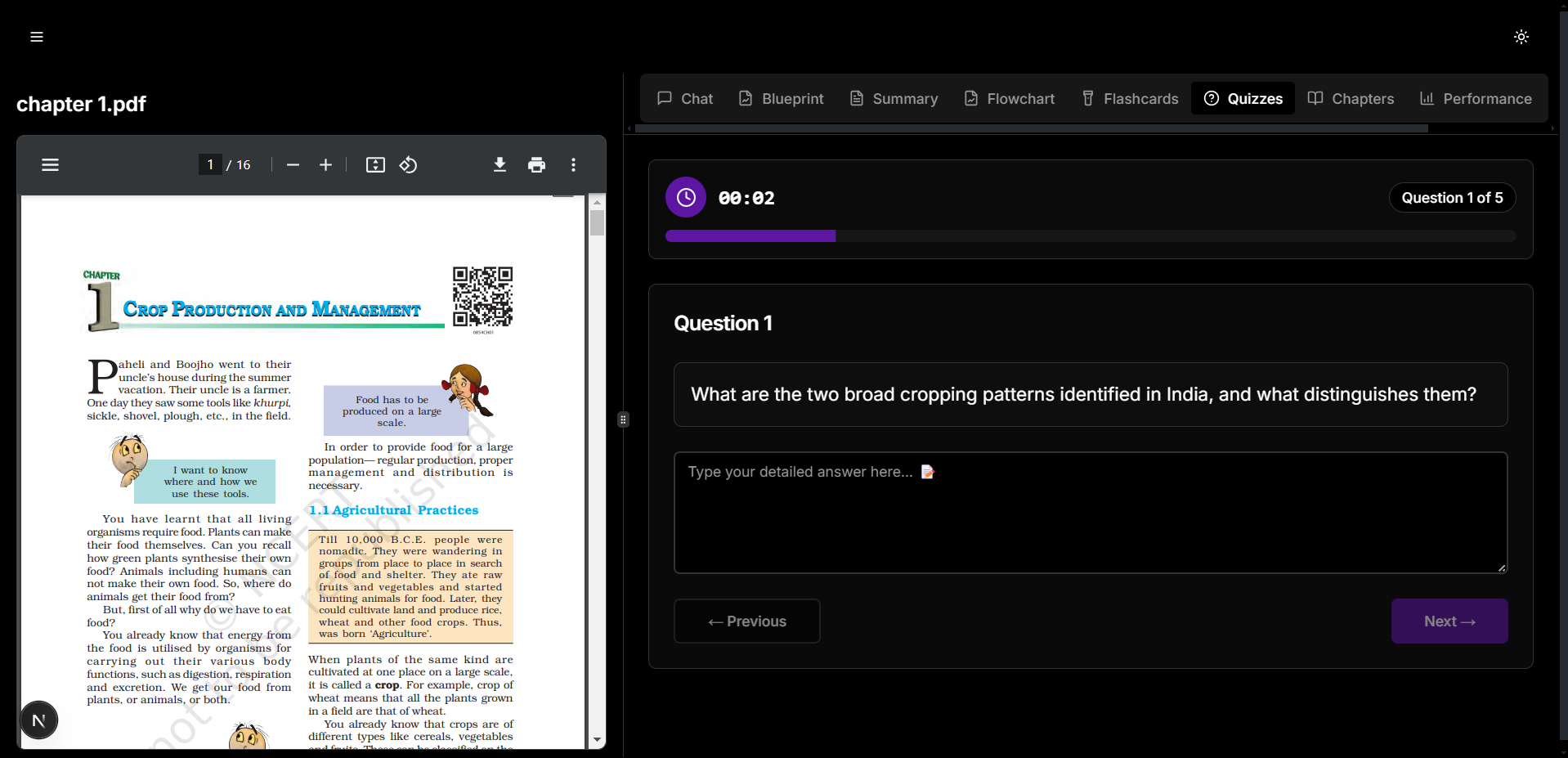Click the '/ 16' total pages label

239,165
